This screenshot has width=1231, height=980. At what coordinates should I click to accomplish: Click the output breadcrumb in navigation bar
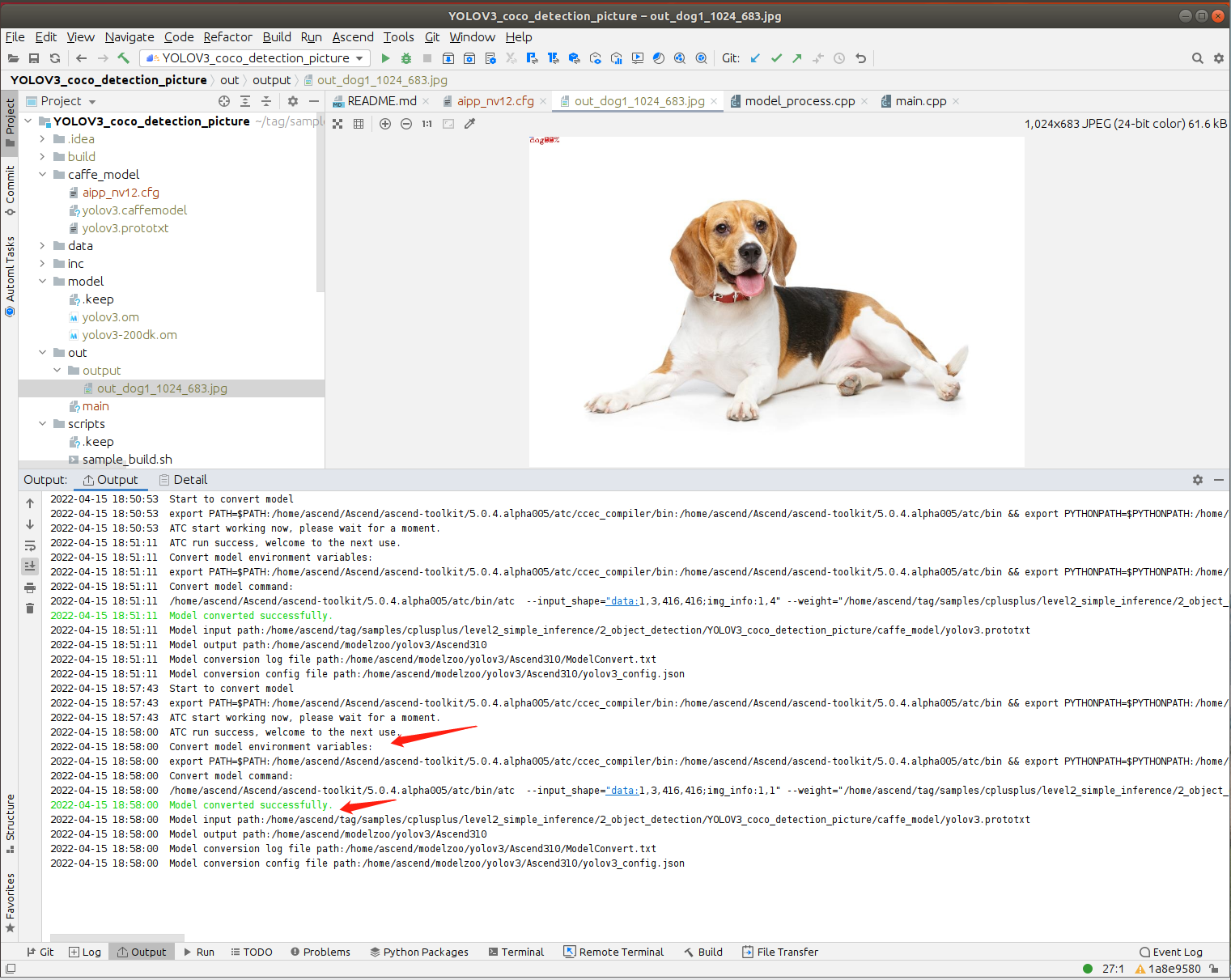[x=271, y=80]
